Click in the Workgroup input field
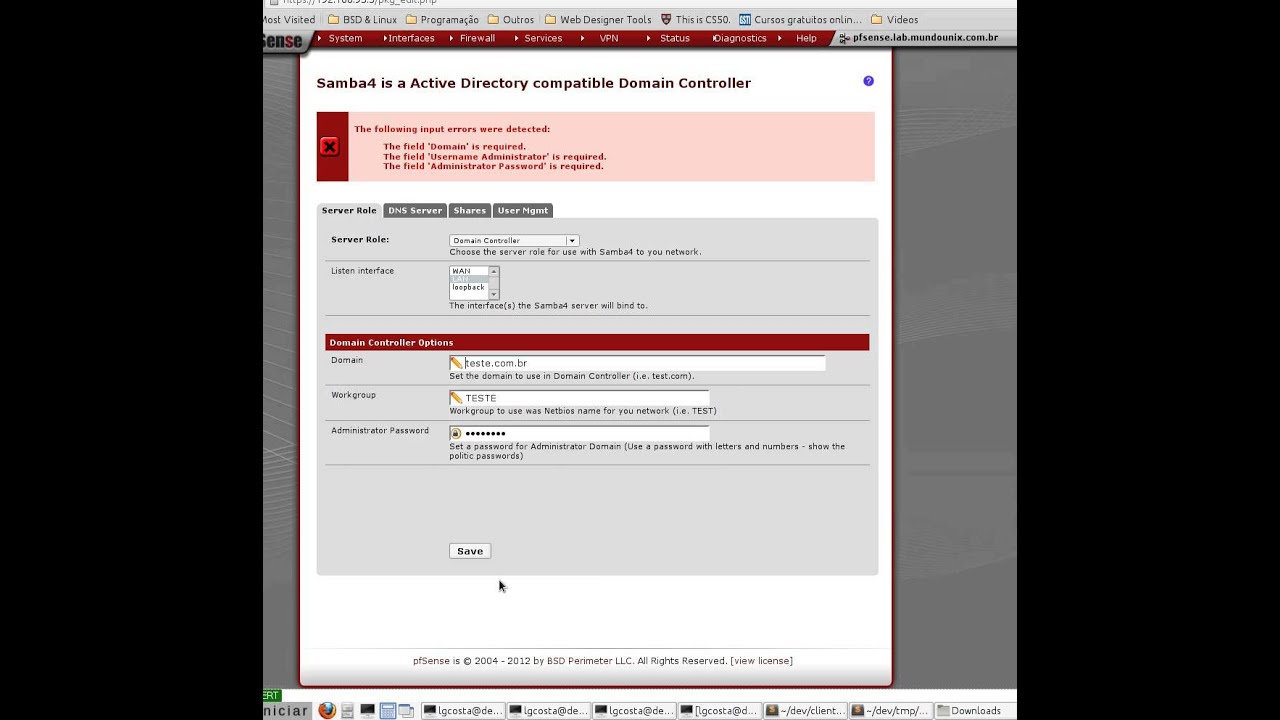Image resolution: width=1280 pixels, height=720 pixels. 579,398
